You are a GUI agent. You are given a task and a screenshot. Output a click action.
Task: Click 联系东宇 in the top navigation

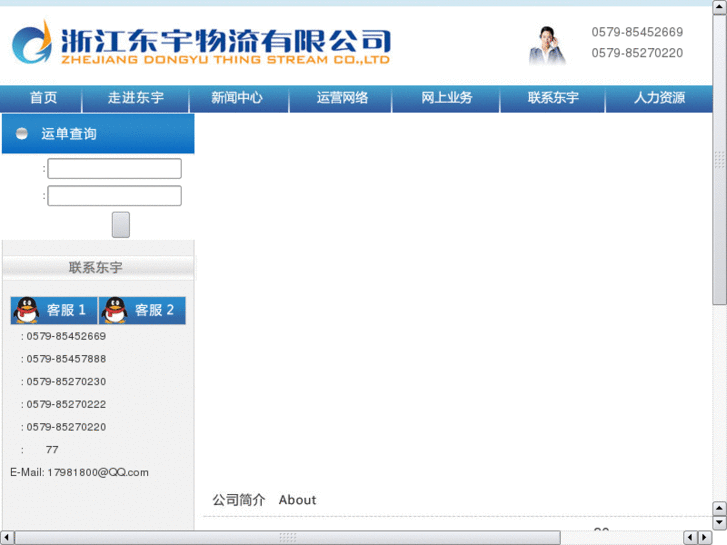553,98
